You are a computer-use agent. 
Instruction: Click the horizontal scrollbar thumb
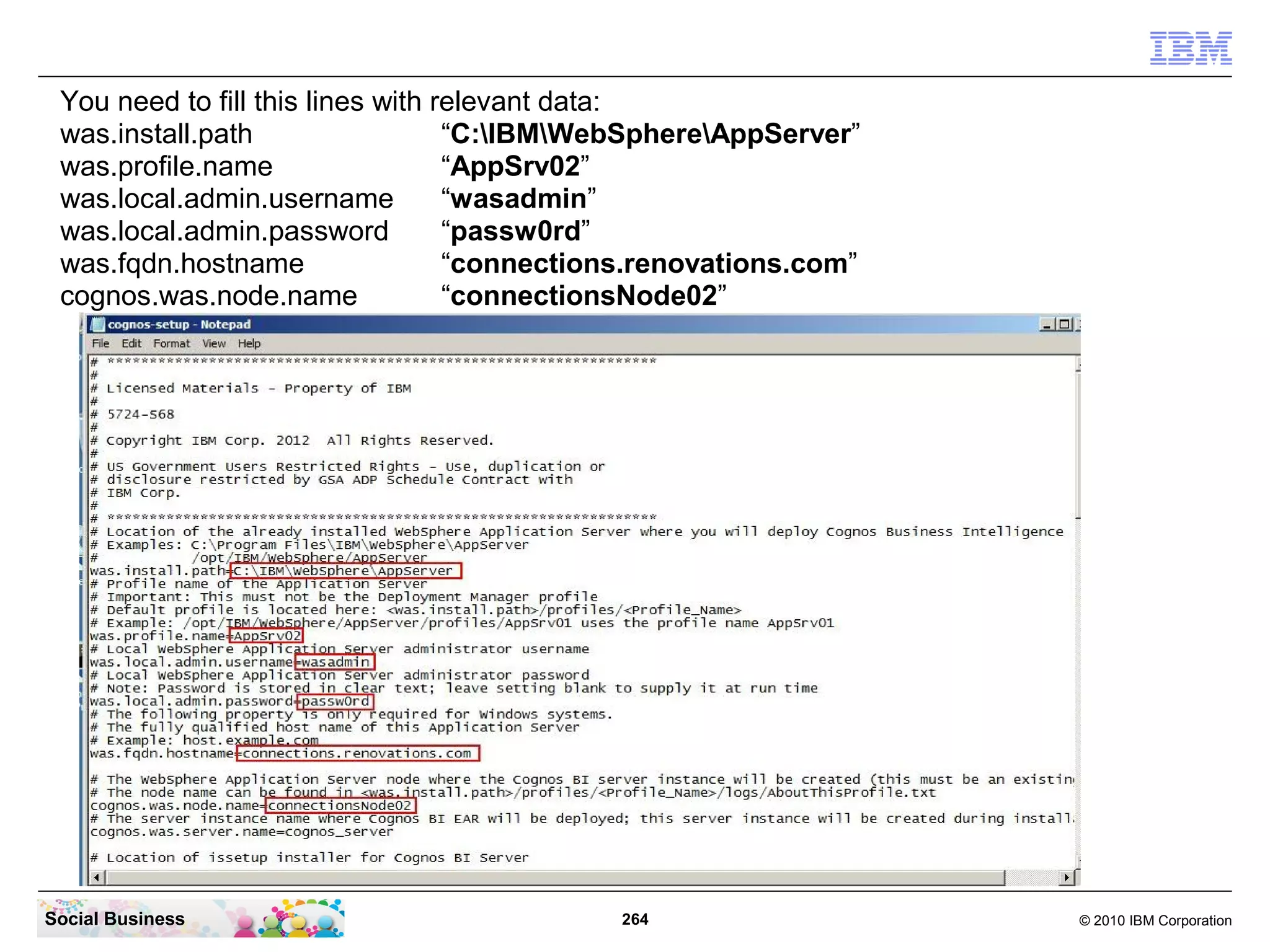point(555,878)
